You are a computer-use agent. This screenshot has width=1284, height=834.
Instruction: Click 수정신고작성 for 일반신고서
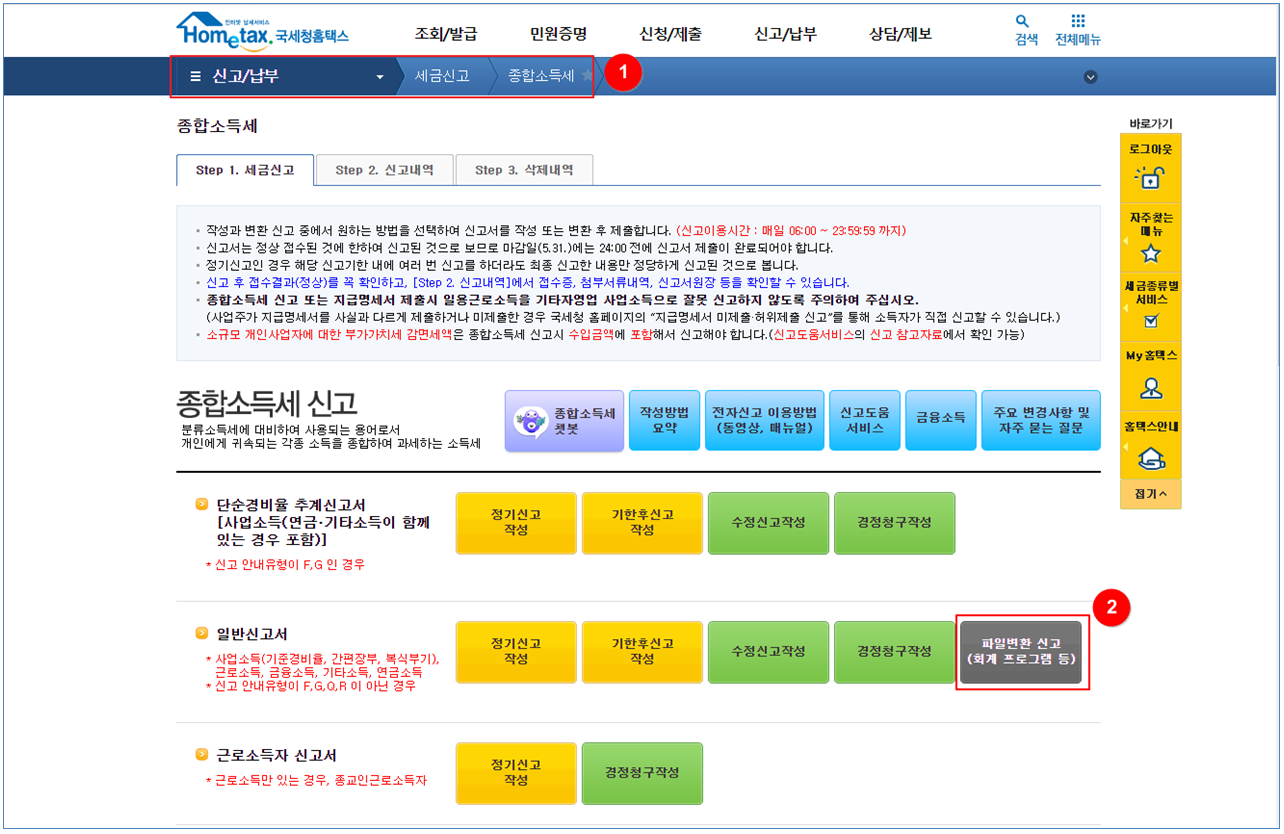click(x=768, y=652)
